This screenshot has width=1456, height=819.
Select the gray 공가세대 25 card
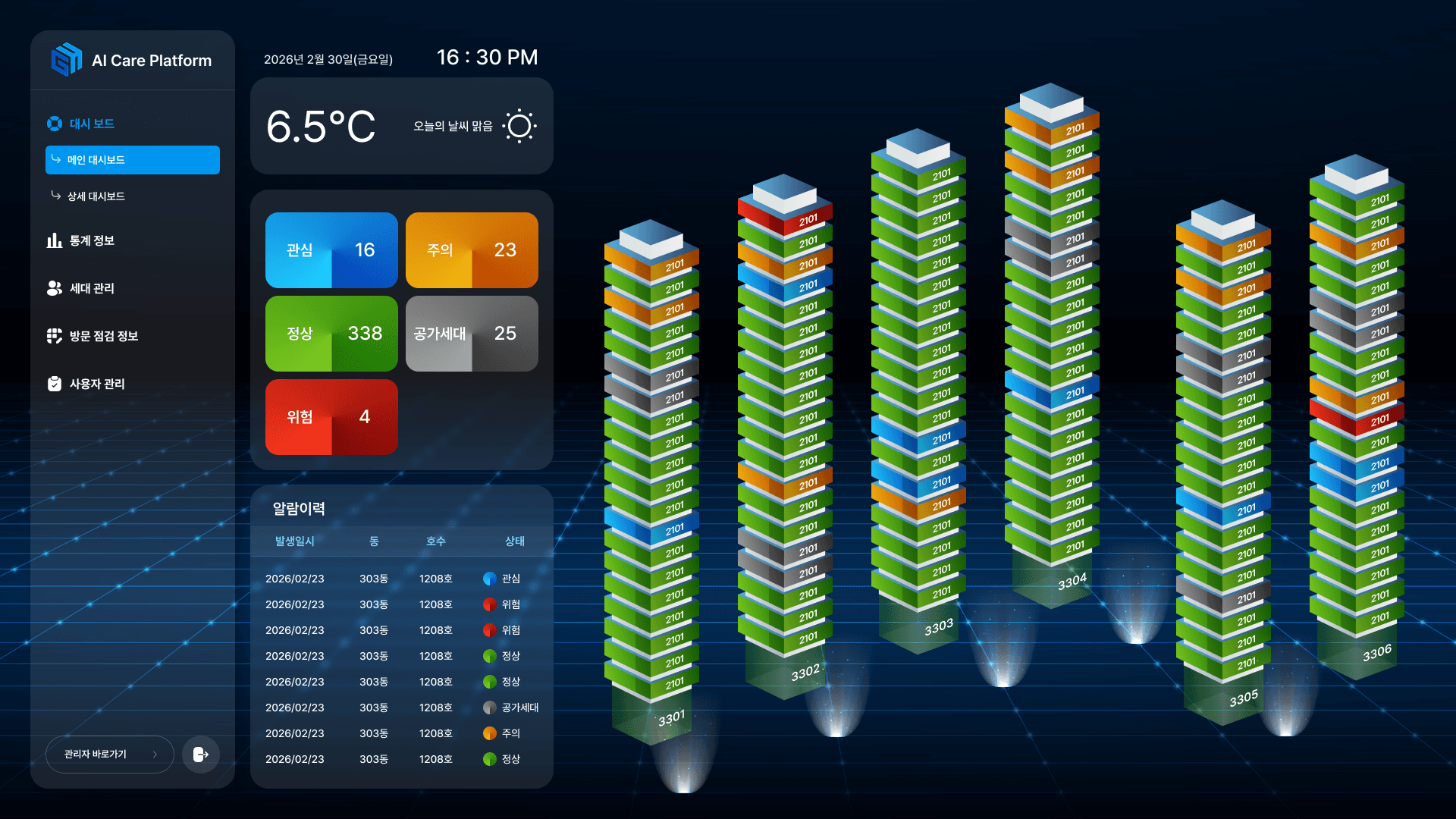472,334
